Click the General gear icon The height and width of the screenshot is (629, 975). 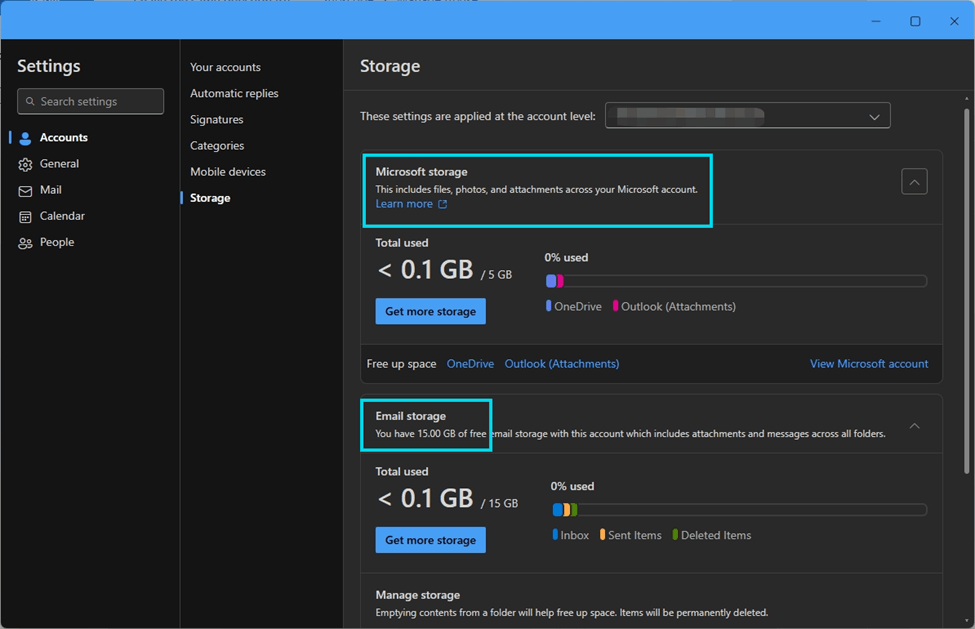click(x=25, y=164)
